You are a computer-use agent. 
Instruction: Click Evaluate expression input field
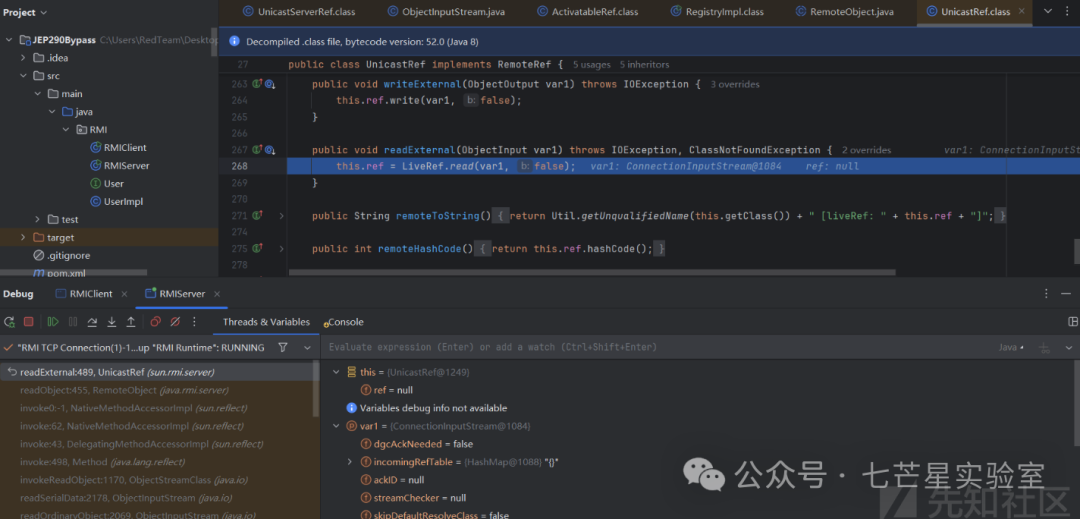point(658,348)
